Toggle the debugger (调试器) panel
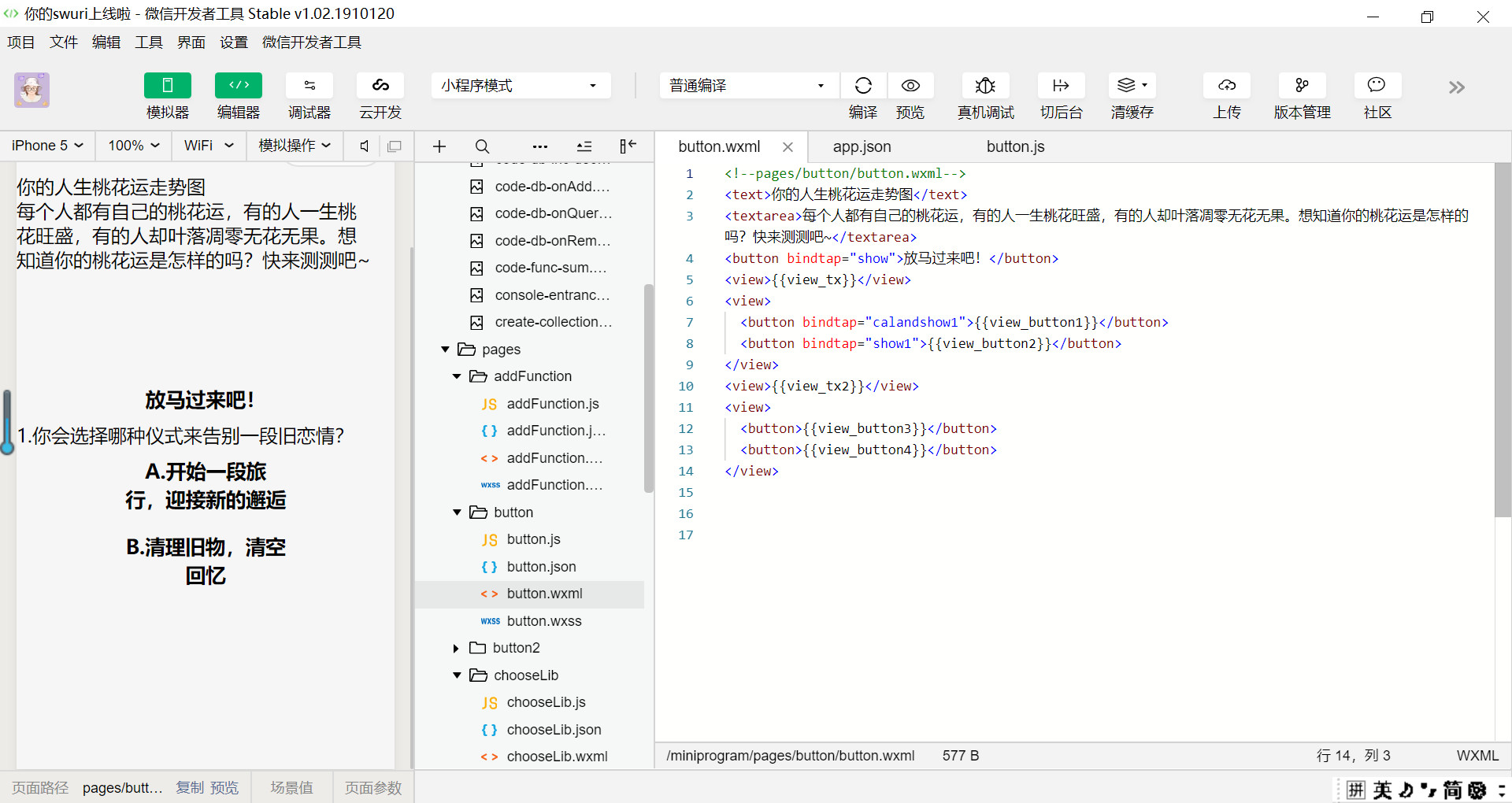The image size is (1512, 803). pyautogui.click(x=309, y=86)
